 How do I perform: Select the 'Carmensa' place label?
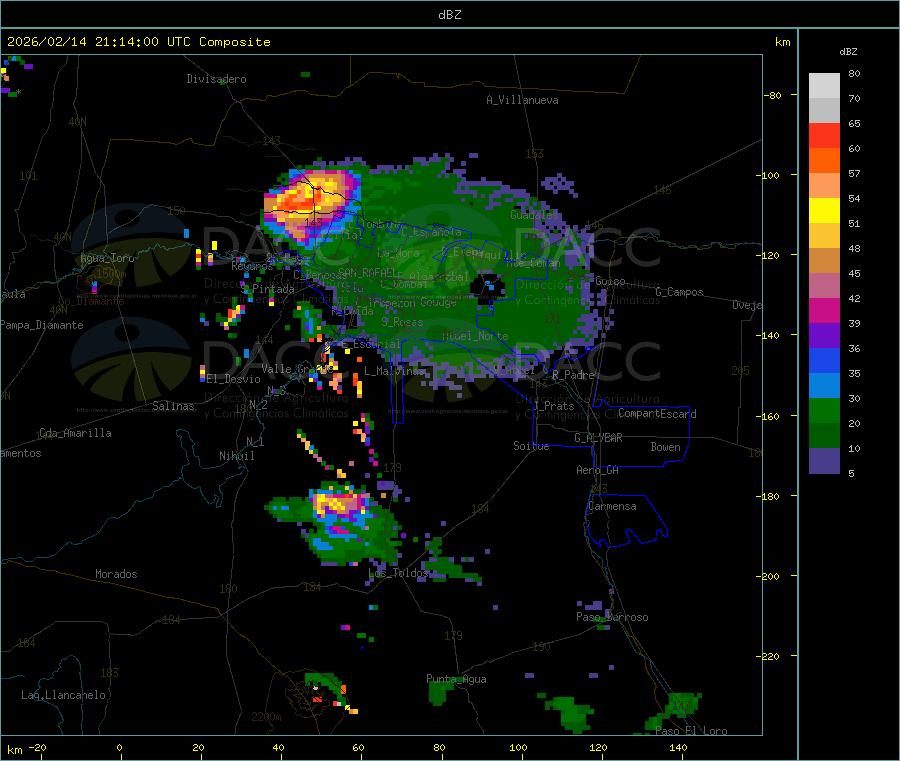coord(612,506)
